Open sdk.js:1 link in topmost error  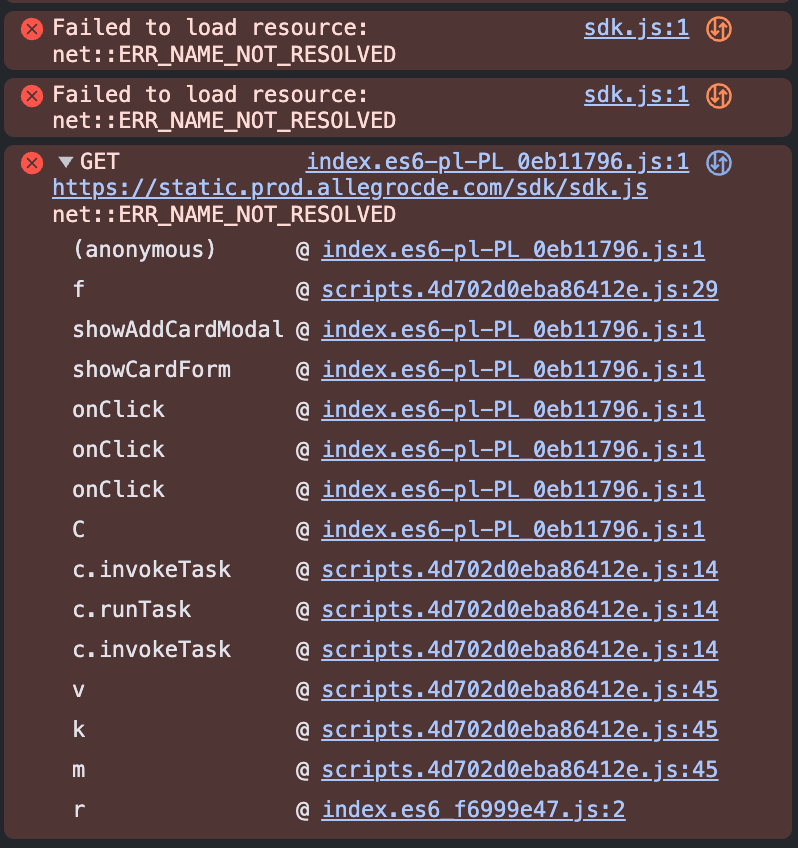coord(636,28)
